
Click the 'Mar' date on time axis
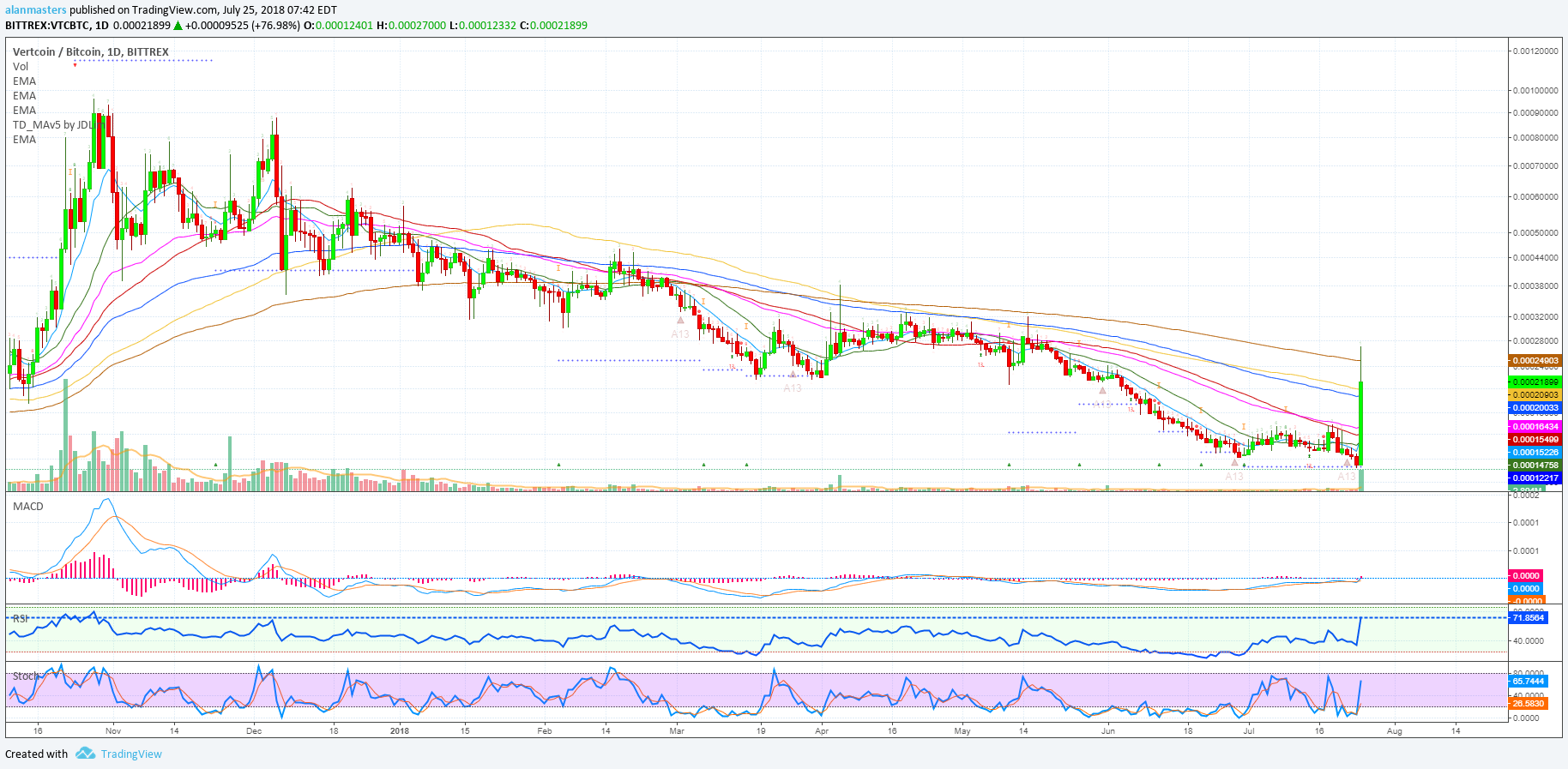(677, 731)
